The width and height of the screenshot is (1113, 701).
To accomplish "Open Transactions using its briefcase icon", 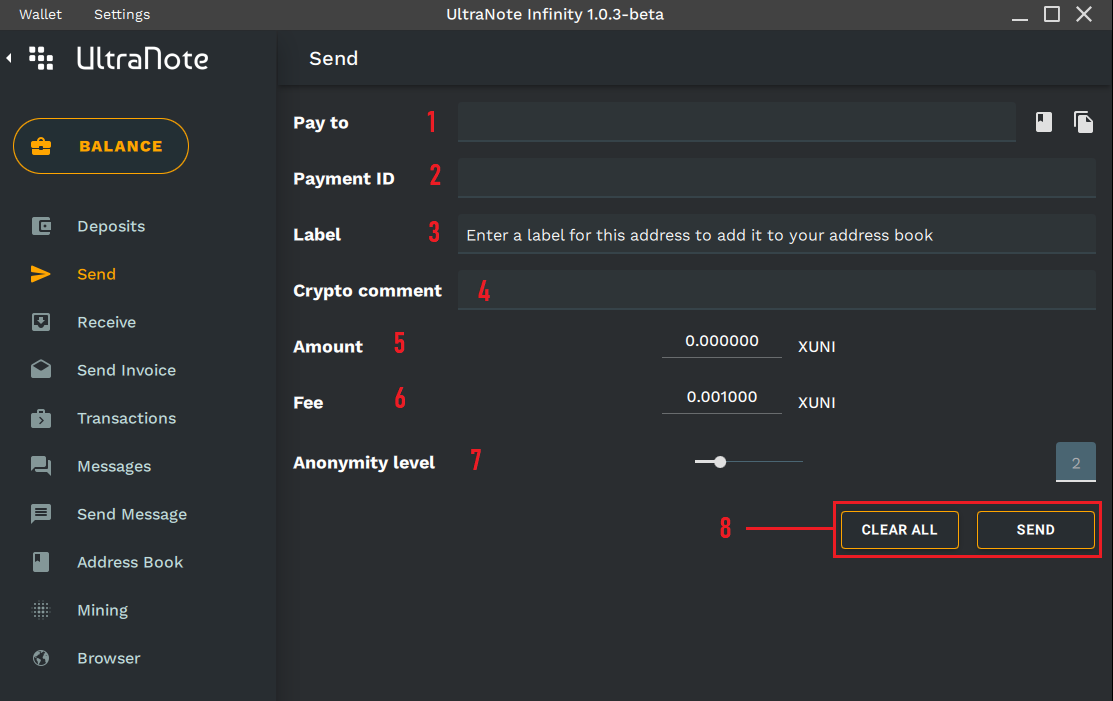I will pyautogui.click(x=41, y=418).
